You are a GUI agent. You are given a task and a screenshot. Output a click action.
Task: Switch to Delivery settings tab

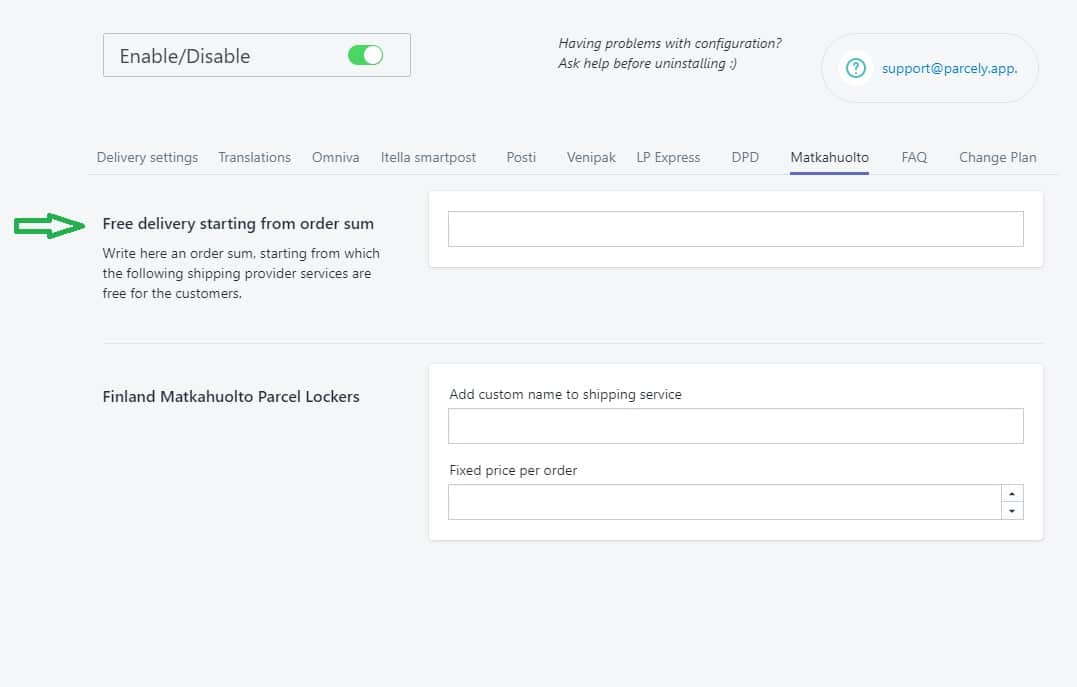(x=147, y=157)
